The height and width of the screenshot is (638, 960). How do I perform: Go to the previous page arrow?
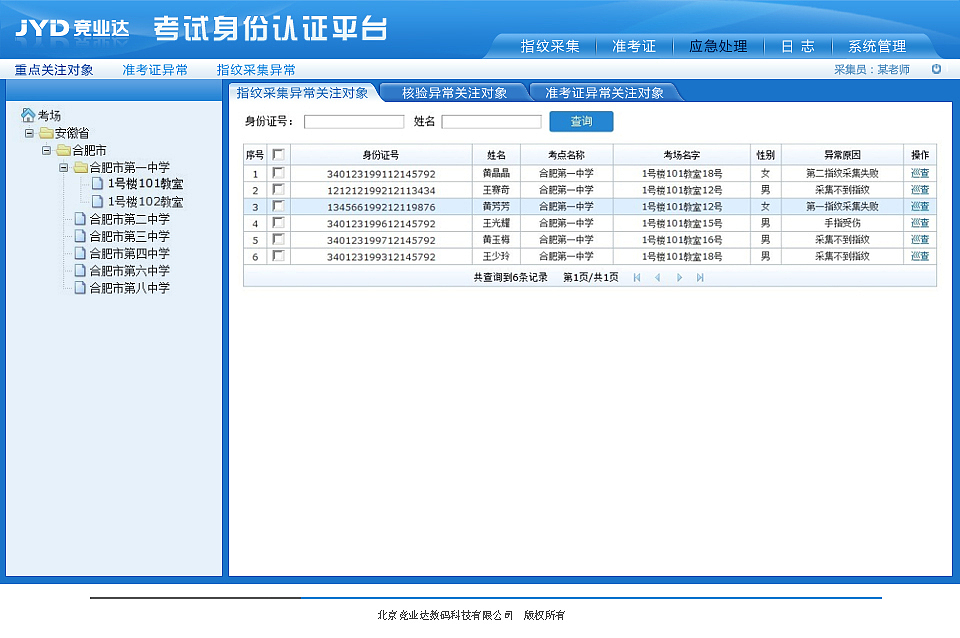[658, 277]
